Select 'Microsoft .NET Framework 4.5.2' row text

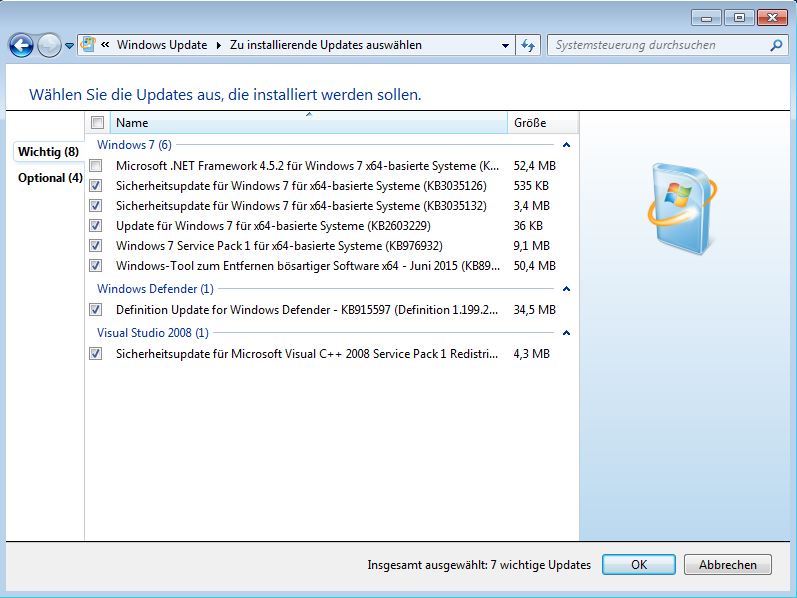pyautogui.click(x=308, y=166)
